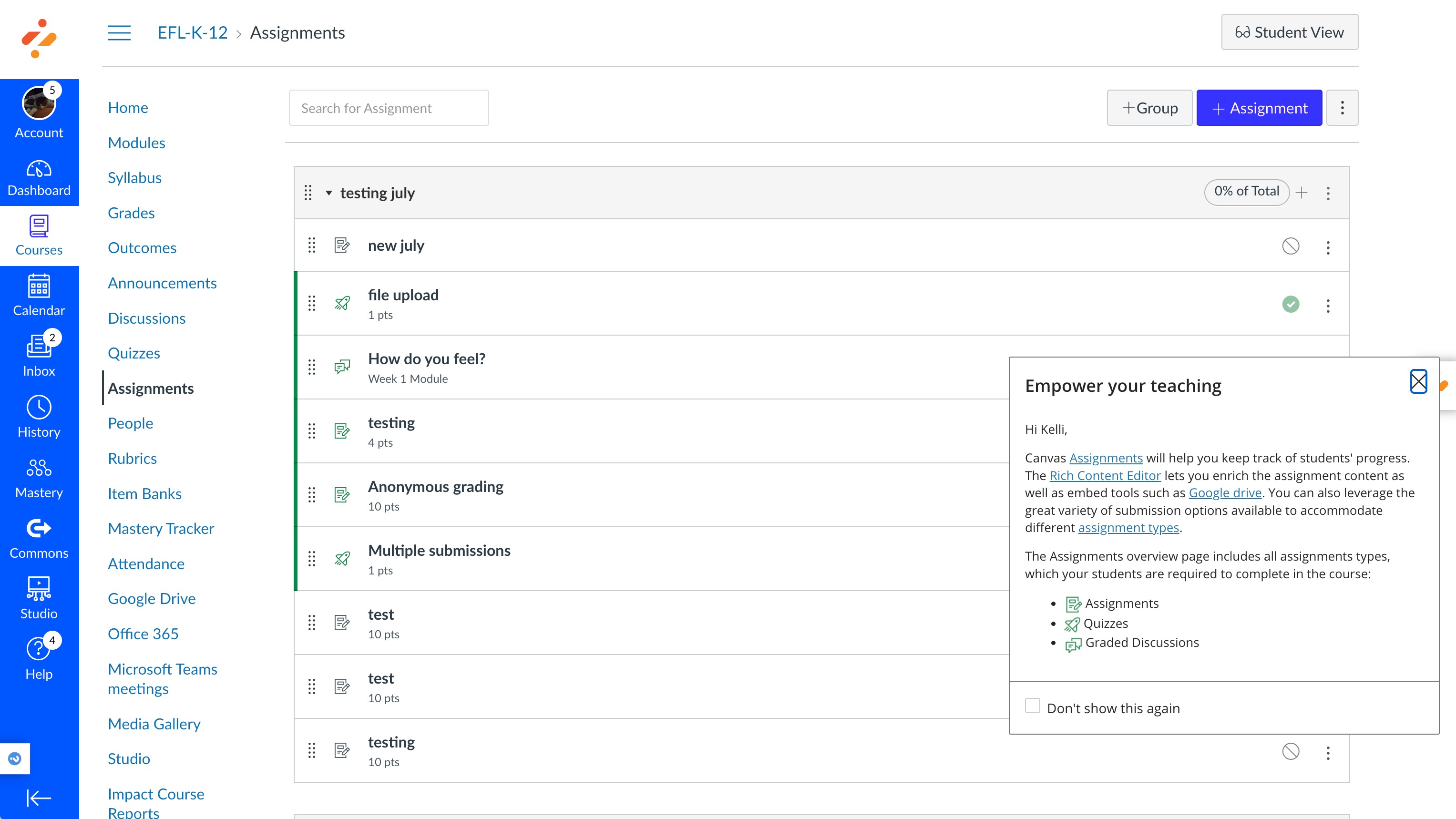
Task: Click the blue +Assignment button
Action: pos(1259,107)
